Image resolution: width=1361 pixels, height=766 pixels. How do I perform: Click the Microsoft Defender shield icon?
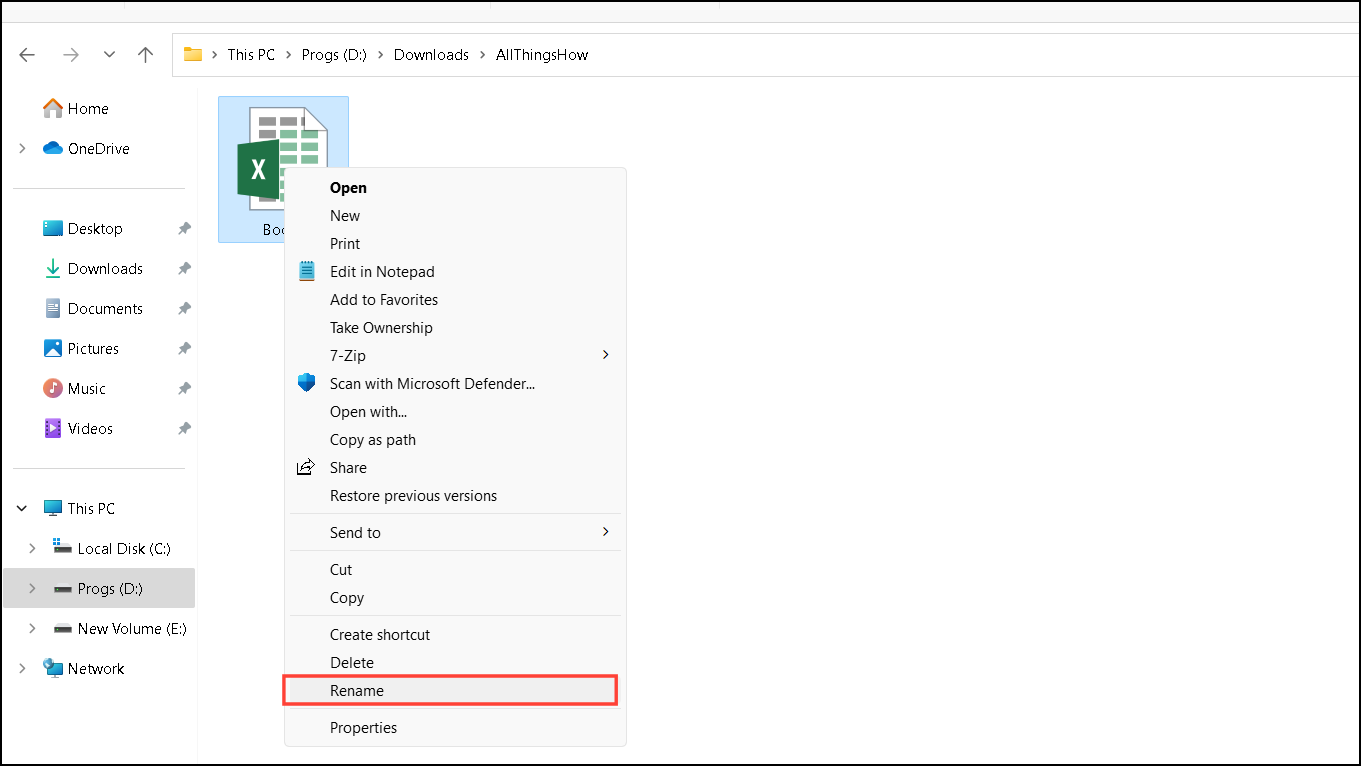click(x=306, y=382)
